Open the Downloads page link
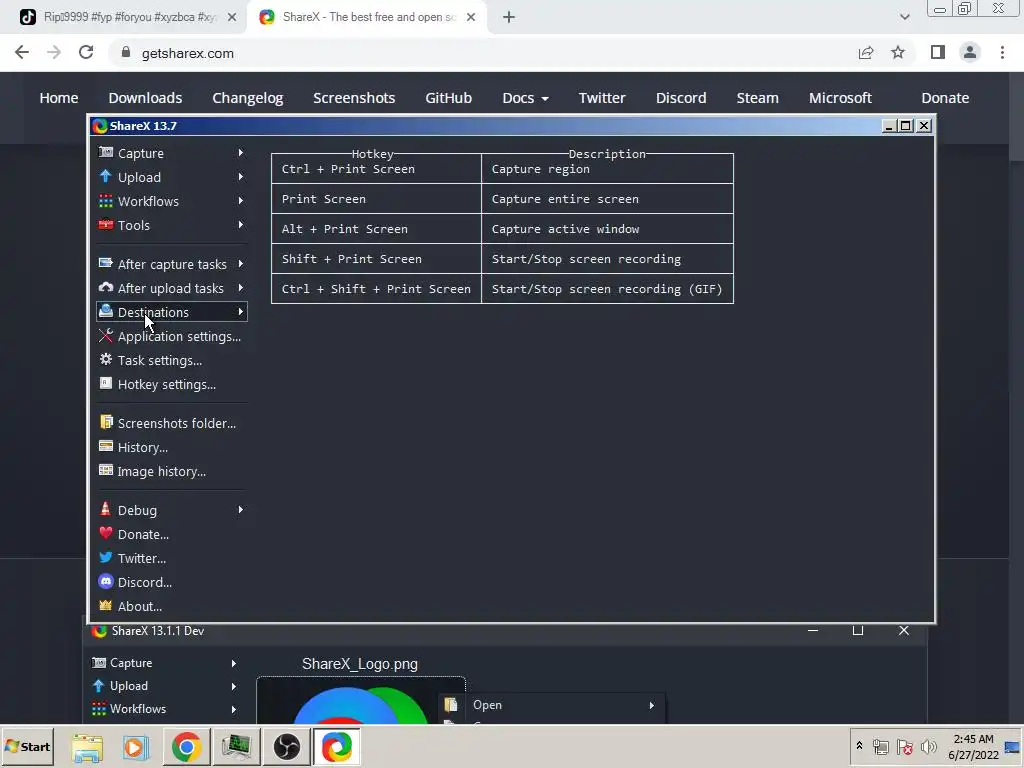Screen dimensions: 1024x768 click(145, 98)
